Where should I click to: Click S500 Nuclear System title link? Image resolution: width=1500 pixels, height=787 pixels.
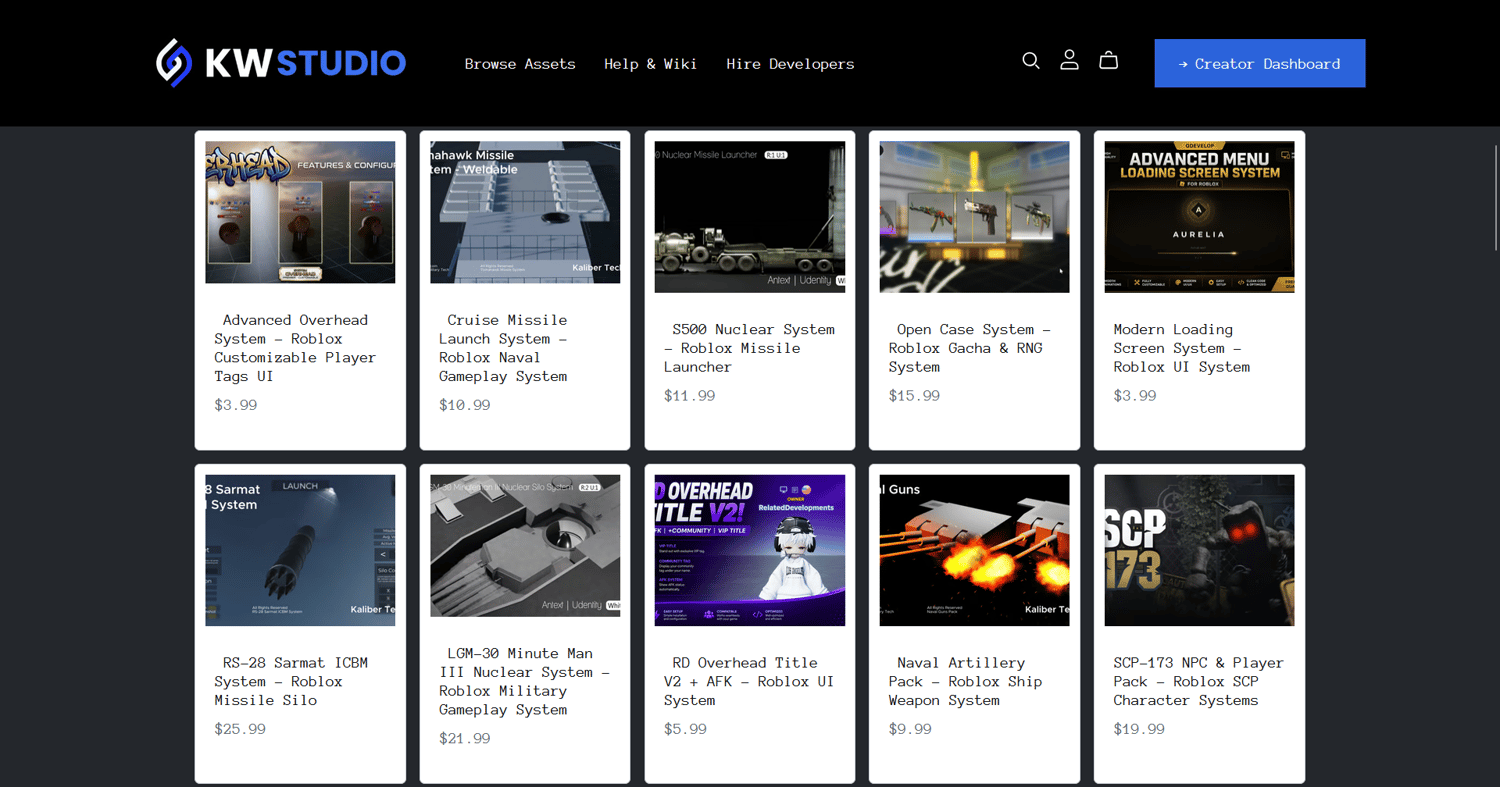coord(749,348)
